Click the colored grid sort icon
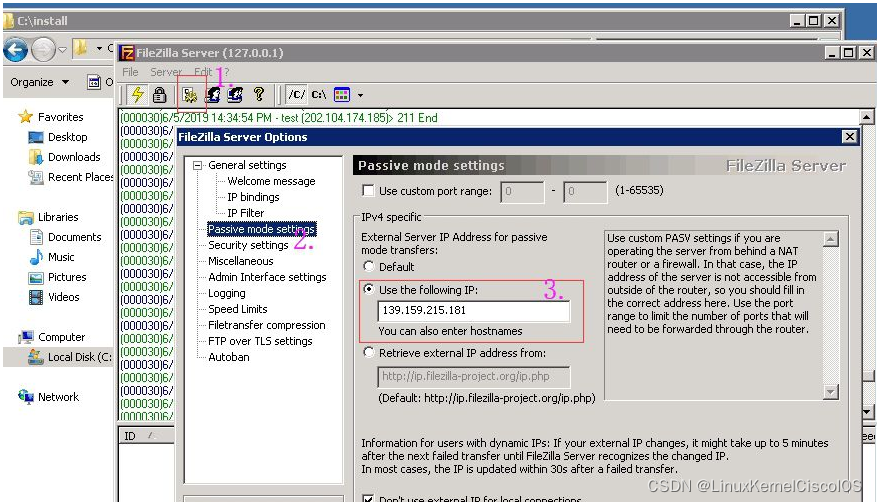This screenshot has height=502, width=877. (342, 94)
